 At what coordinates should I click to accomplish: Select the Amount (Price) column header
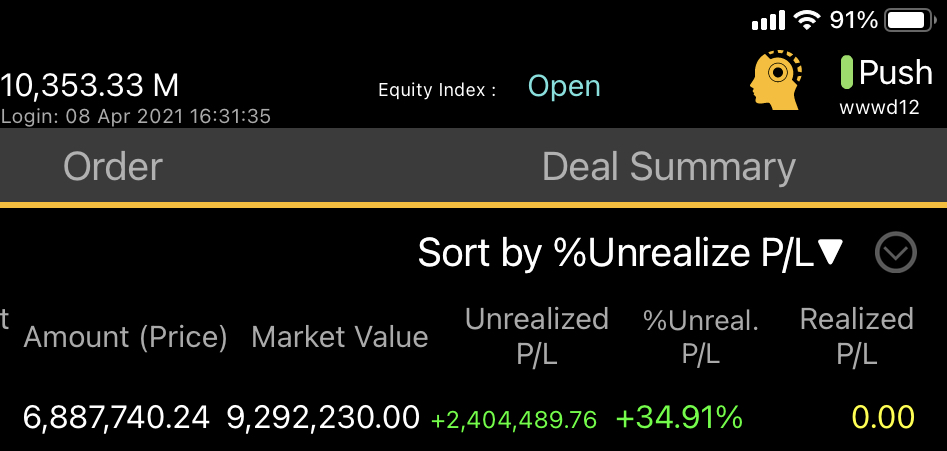(126, 336)
